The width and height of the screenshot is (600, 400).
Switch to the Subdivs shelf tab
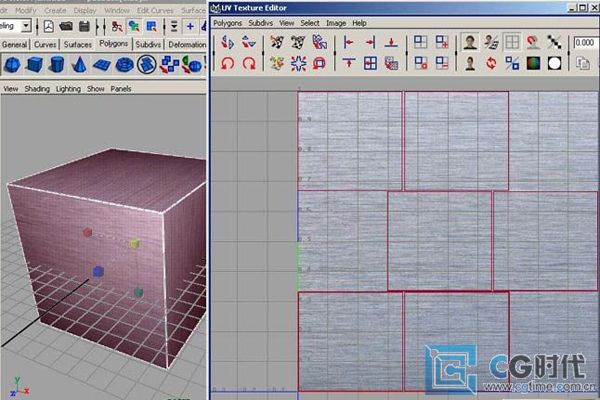point(148,44)
